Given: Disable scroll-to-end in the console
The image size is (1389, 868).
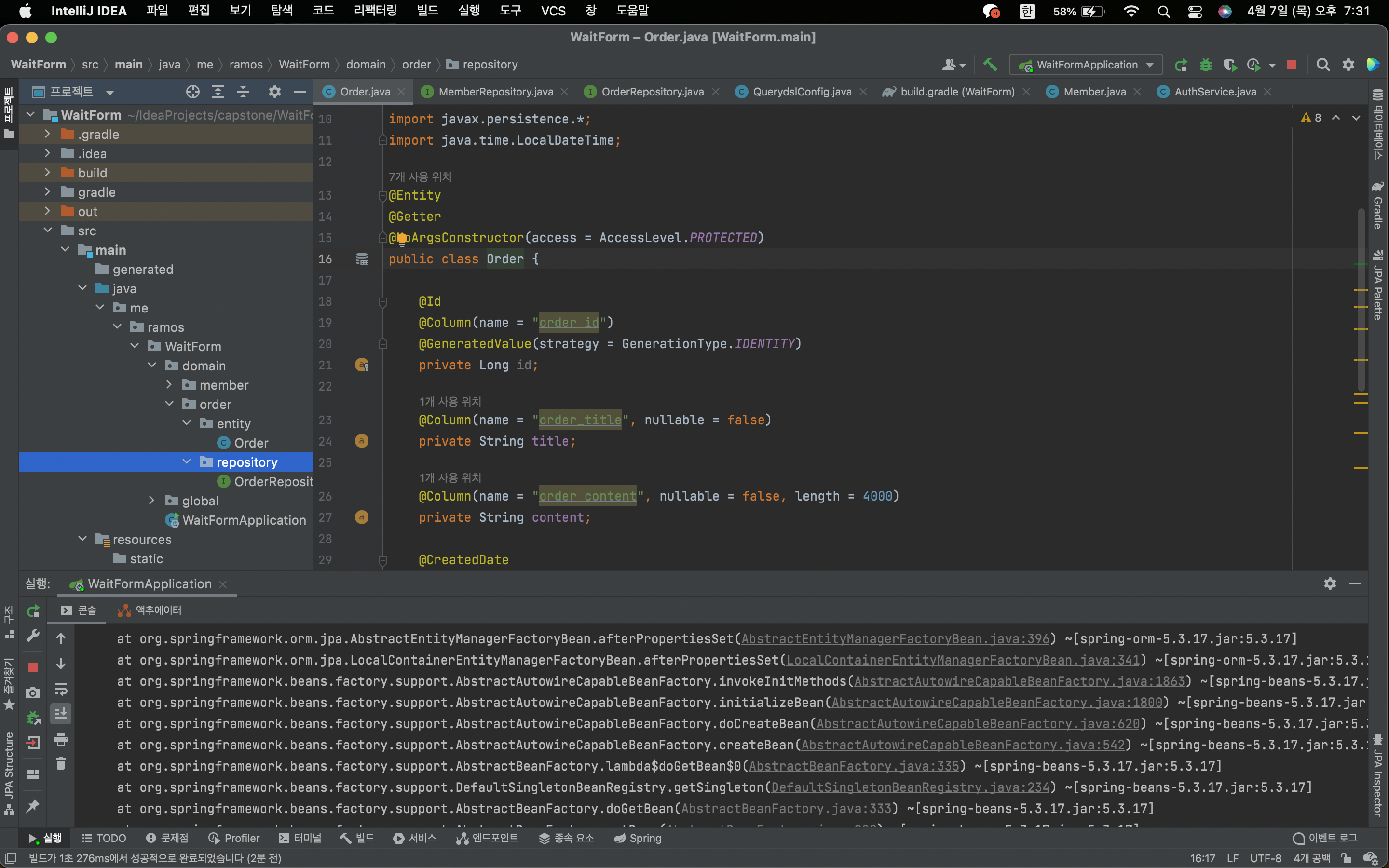Looking at the screenshot, I should [x=61, y=712].
